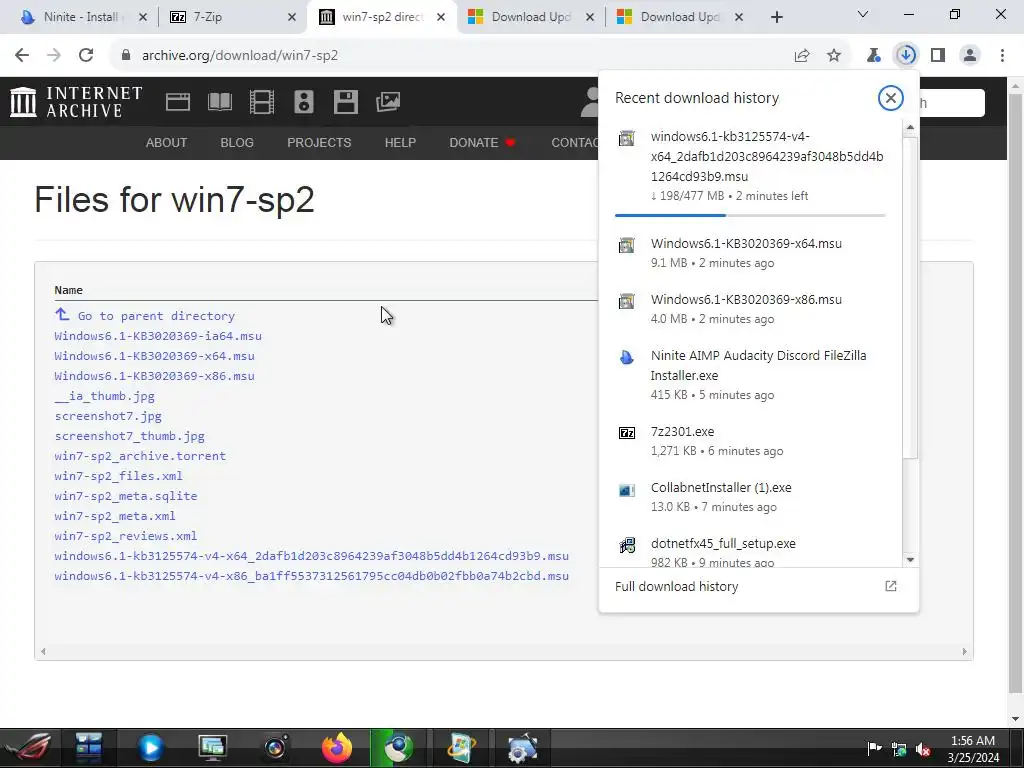Click the browser back arrow
Screen dimensions: 1024x768
(22, 55)
